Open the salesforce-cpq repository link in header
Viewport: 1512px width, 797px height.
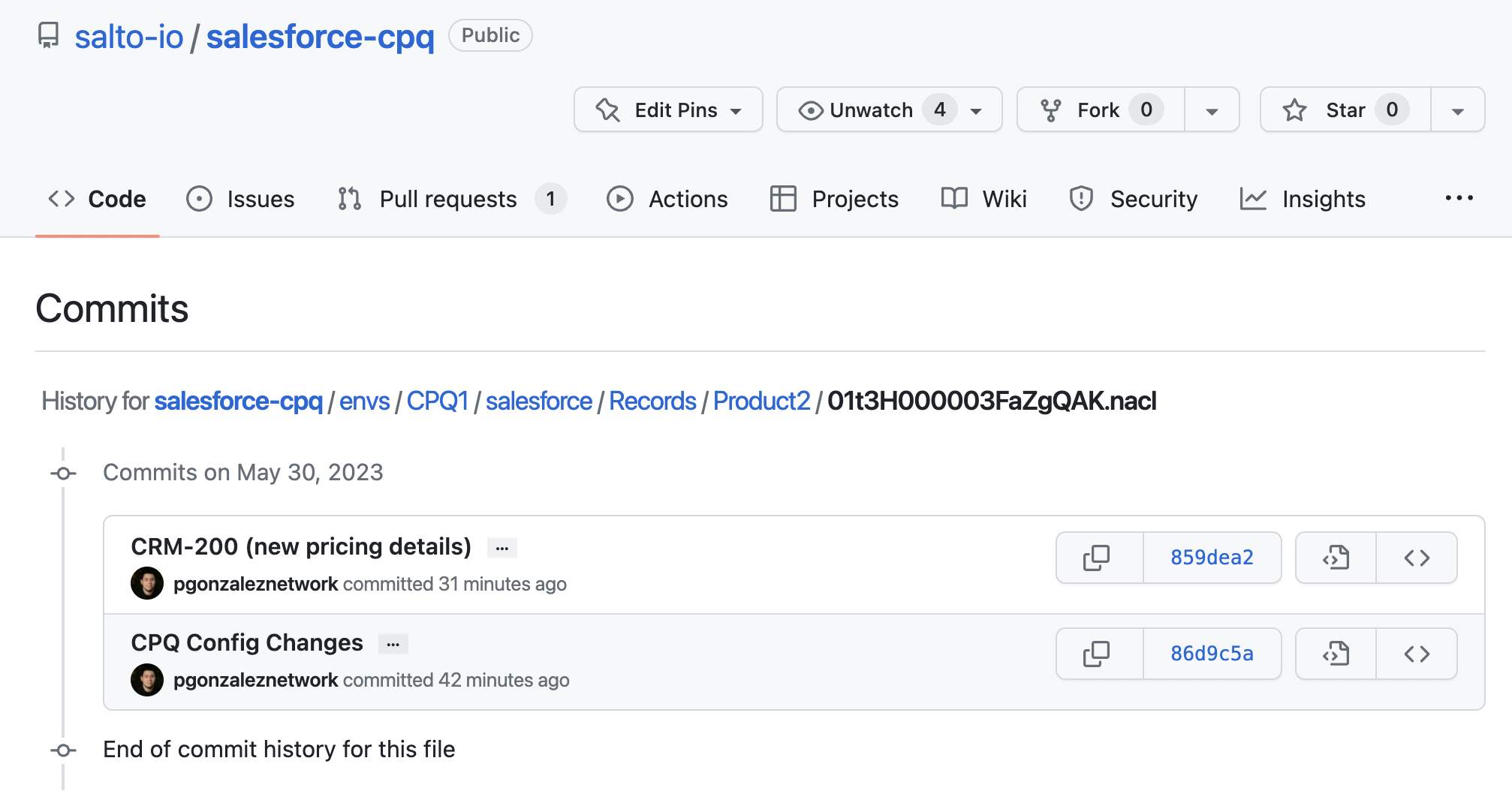(x=321, y=37)
